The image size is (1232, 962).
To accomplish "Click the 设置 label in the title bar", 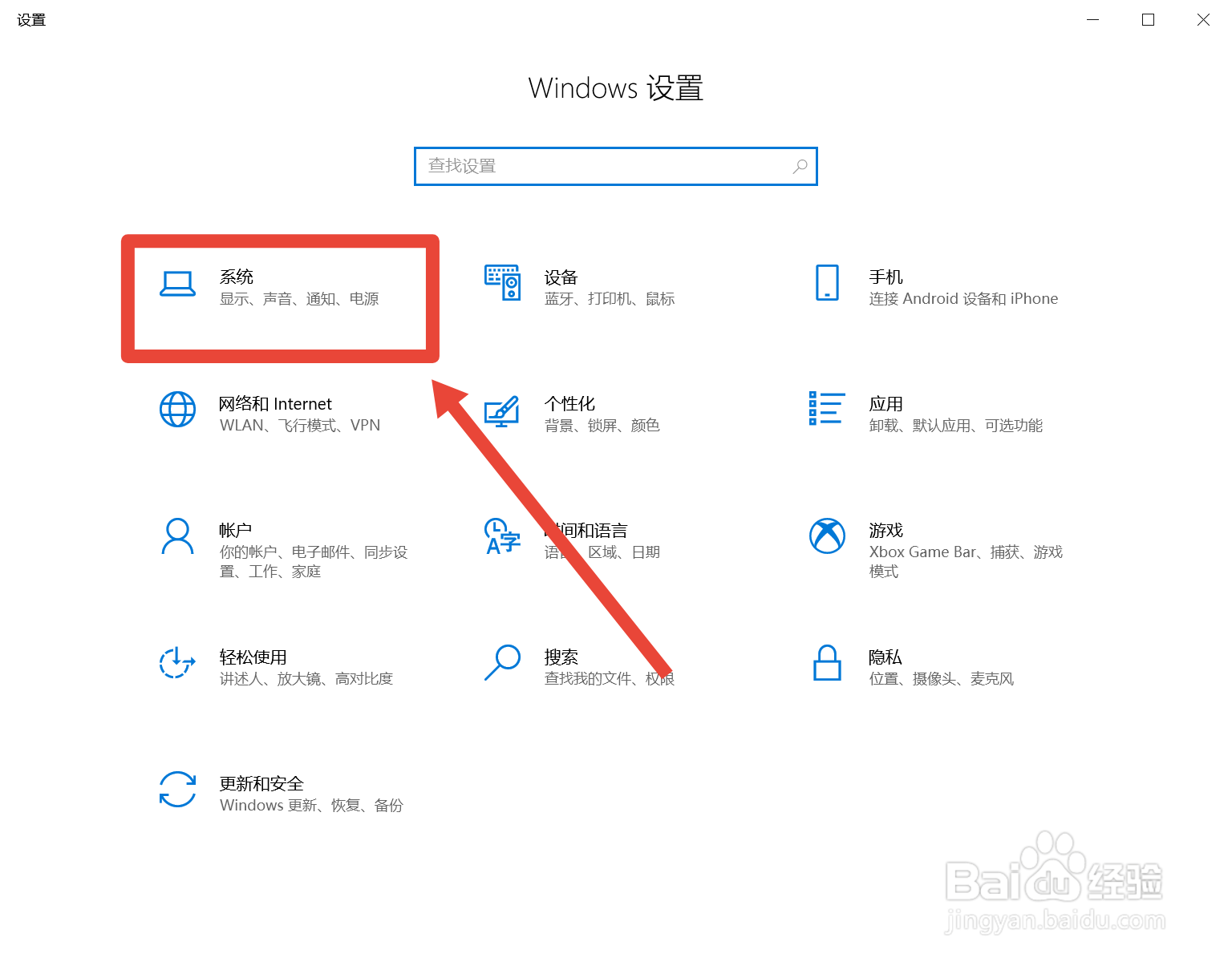I will click(x=31, y=19).
